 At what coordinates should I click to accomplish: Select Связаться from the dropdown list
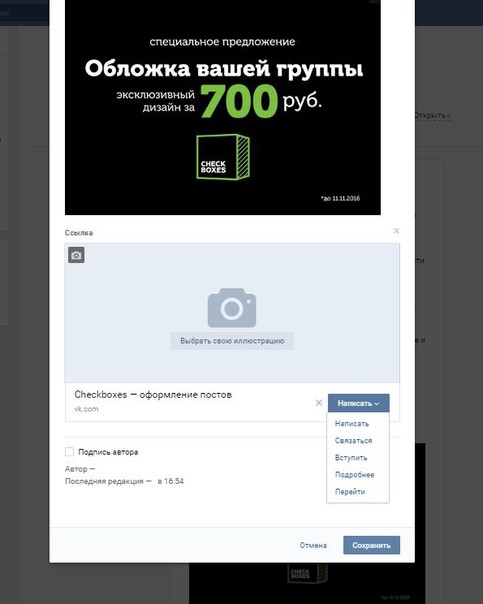[354, 441]
